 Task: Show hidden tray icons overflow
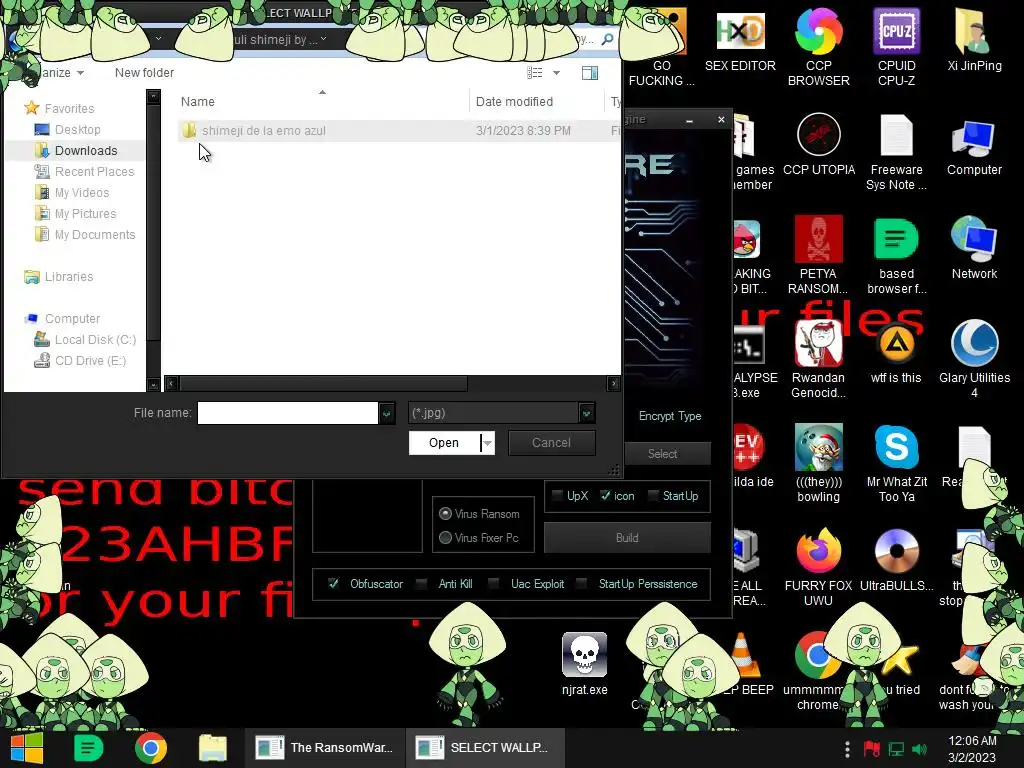tap(847, 749)
